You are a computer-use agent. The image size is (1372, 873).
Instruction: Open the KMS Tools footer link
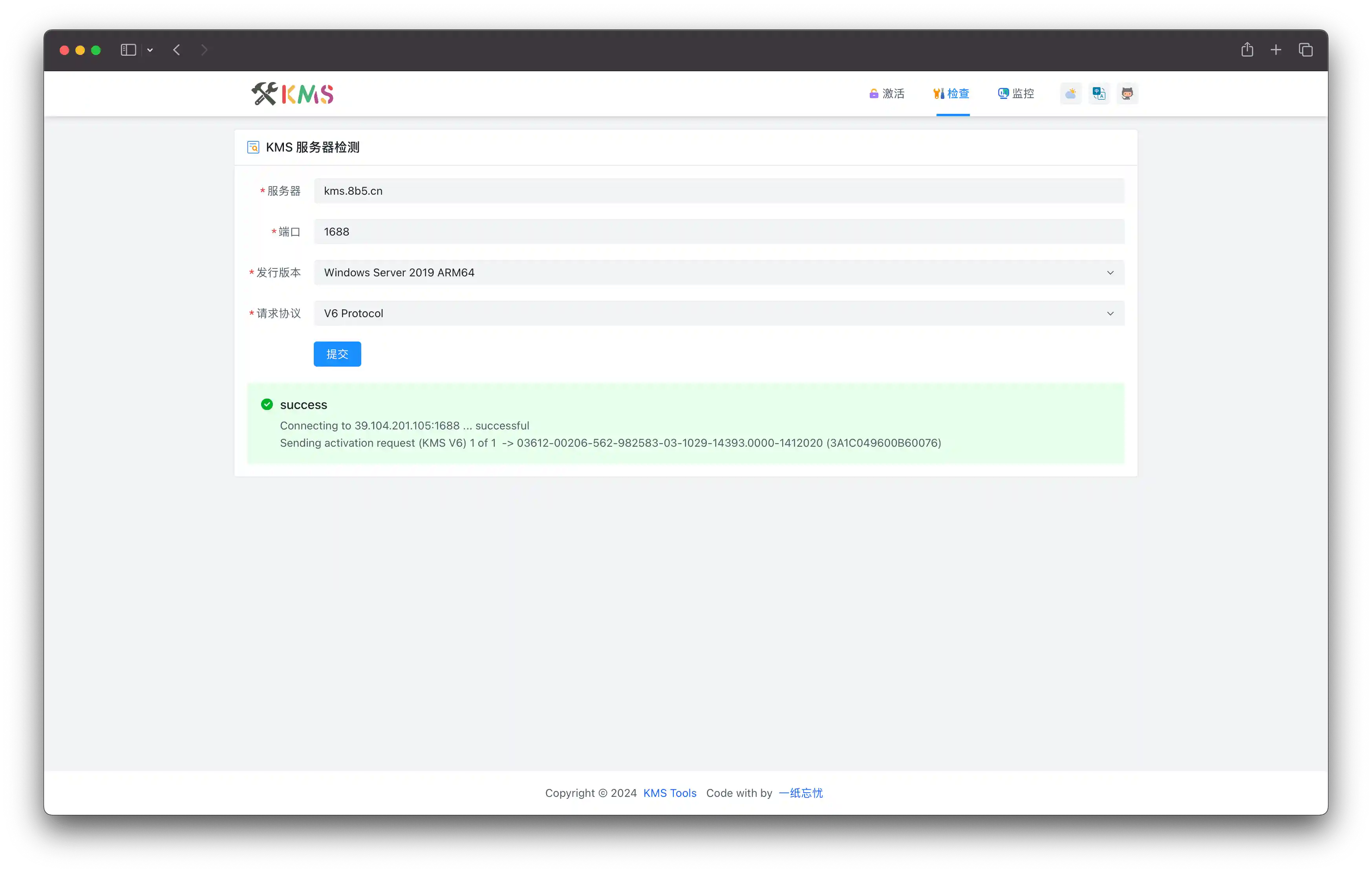[x=670, y=793]
